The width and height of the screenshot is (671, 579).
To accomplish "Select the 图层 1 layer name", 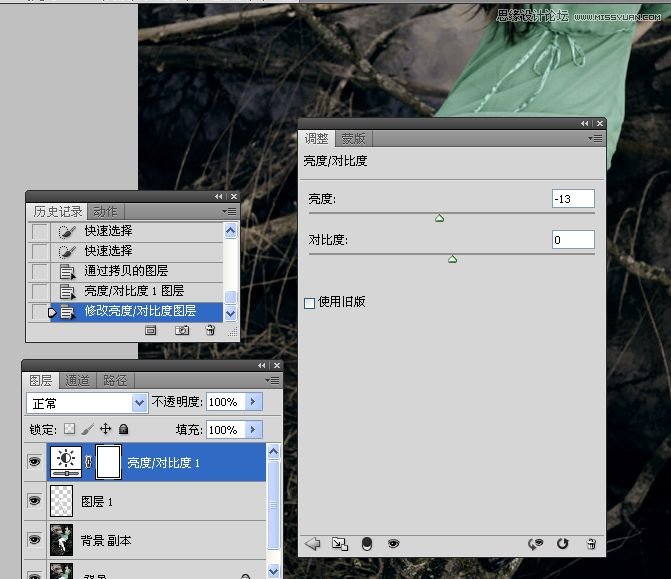I will point(97,501).
